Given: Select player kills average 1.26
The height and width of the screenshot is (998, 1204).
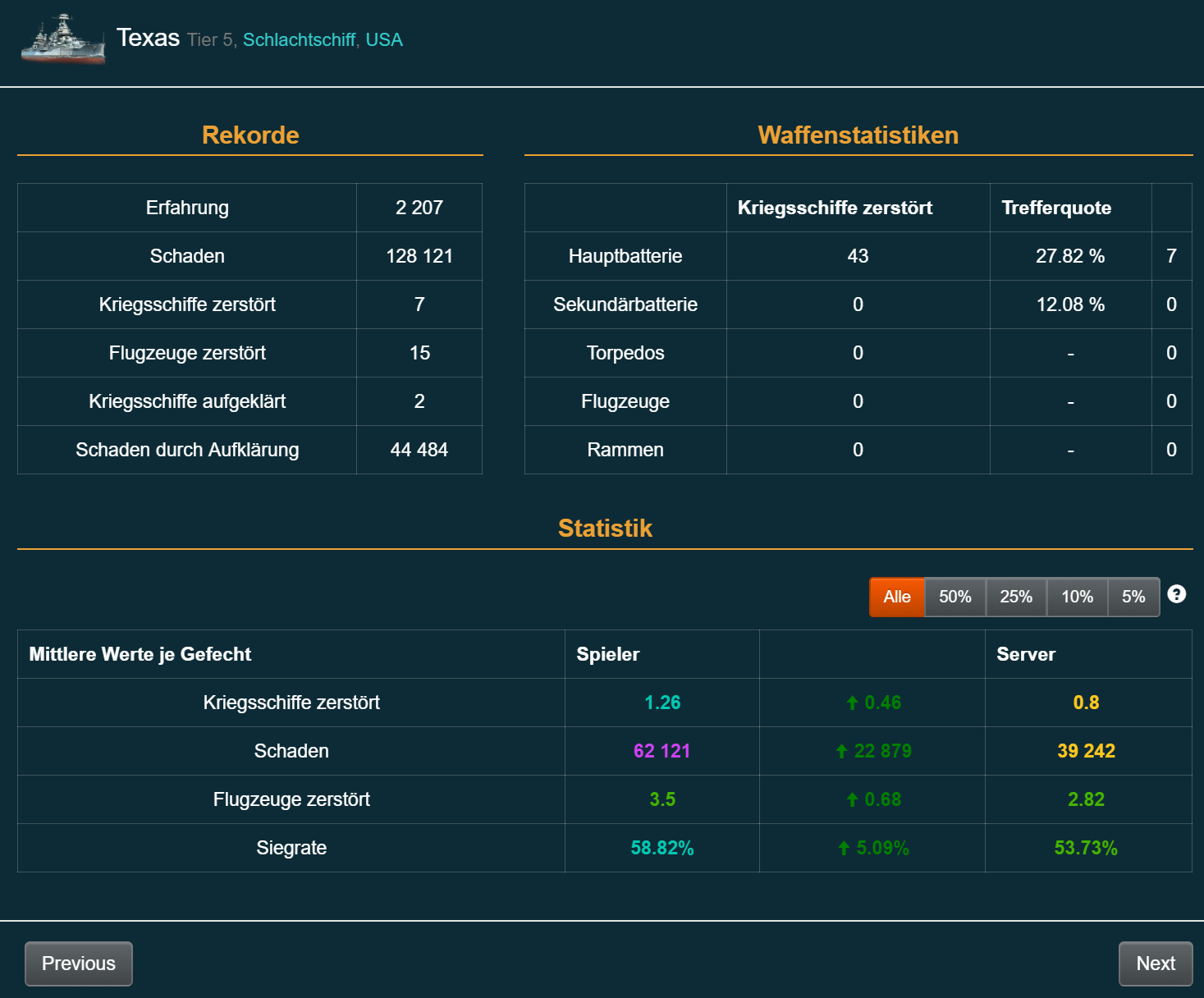Looking at the screenshot, I should coord(662,703).
